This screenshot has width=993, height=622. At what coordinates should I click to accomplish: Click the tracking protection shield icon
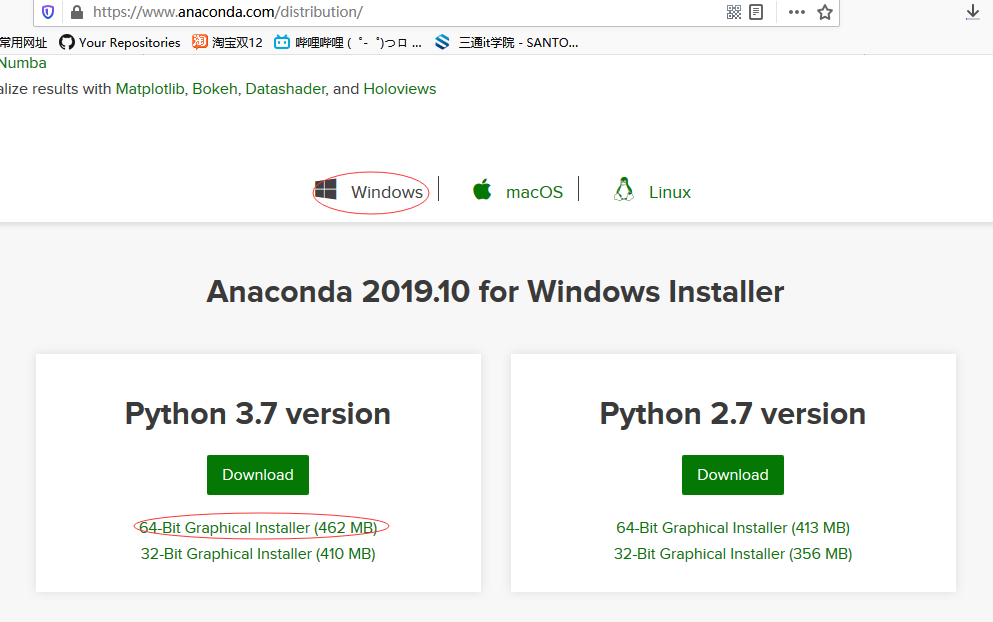[48, 12]
